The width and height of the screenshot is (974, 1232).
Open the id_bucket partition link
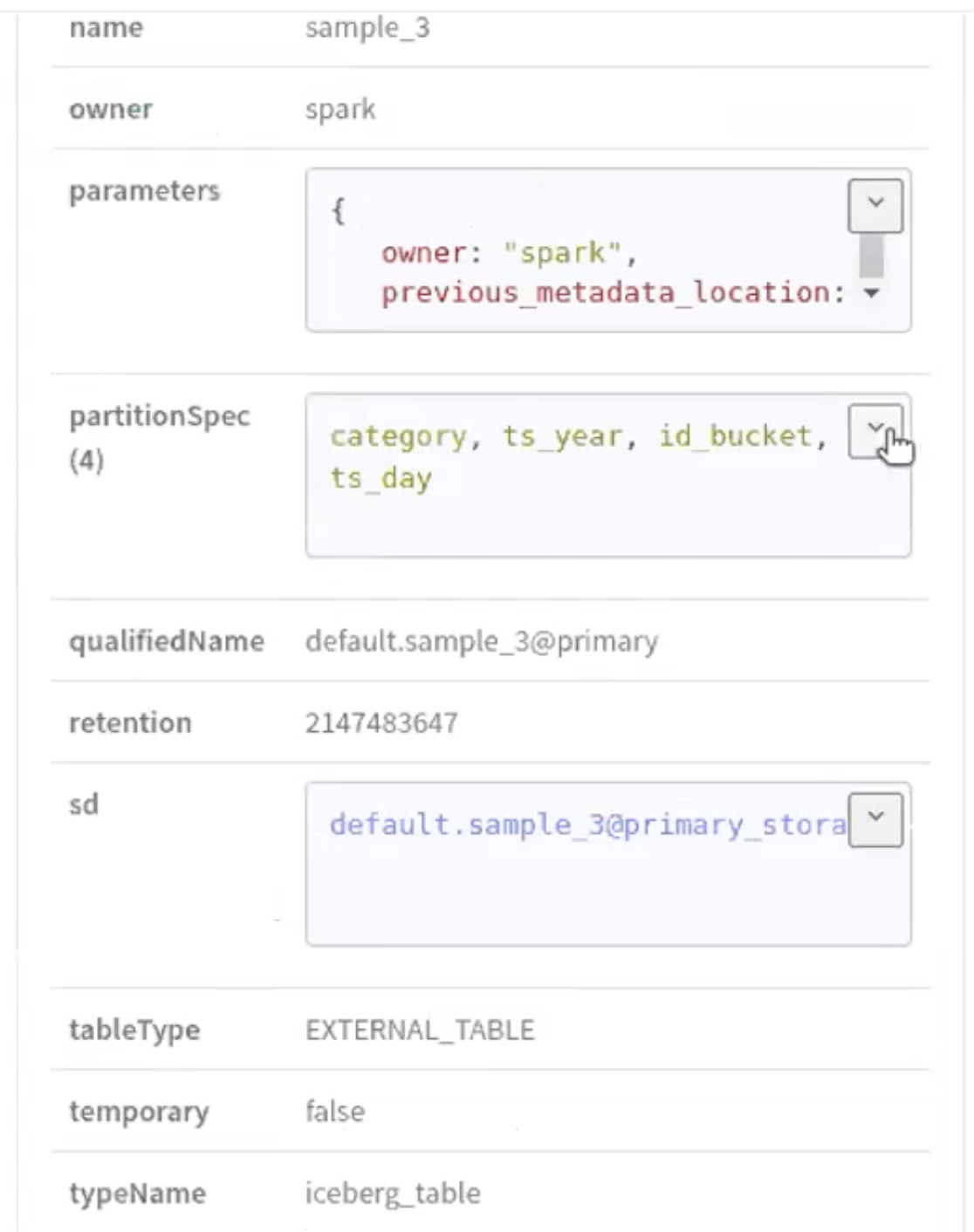click(735, 435)
